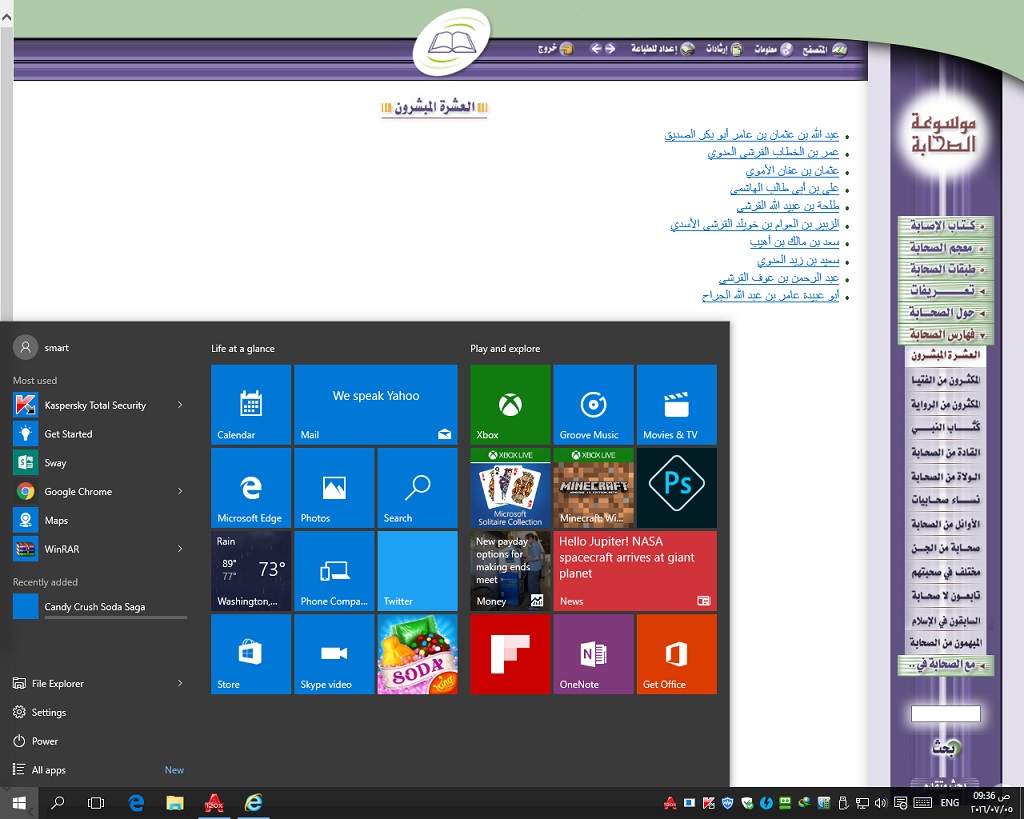The height and width of the screenshot is (819, 1024).
Task: Open سعد بن مالك بن أهيب link
Action: (x=794, y=242)
